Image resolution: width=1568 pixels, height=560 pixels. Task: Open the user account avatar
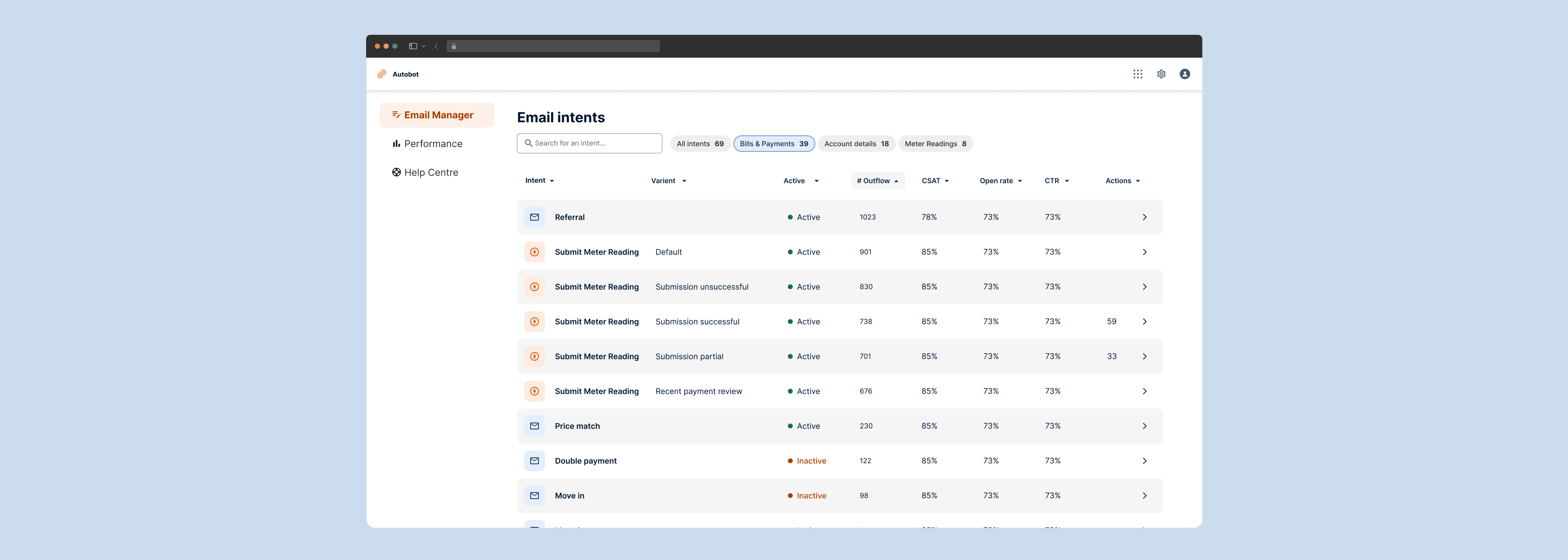(x=1184, y=74)
